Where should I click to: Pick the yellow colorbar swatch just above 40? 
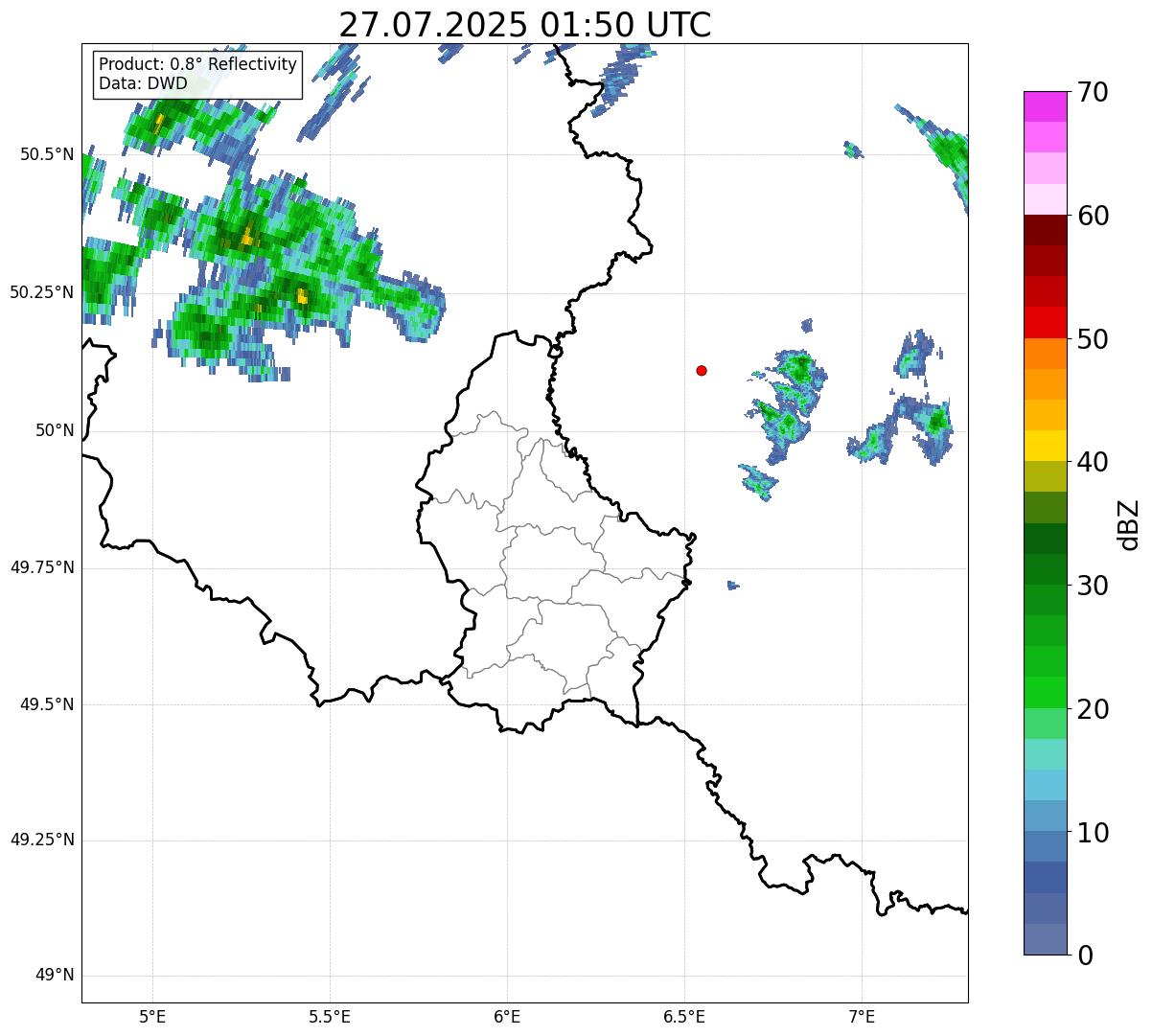point(1046,447)
